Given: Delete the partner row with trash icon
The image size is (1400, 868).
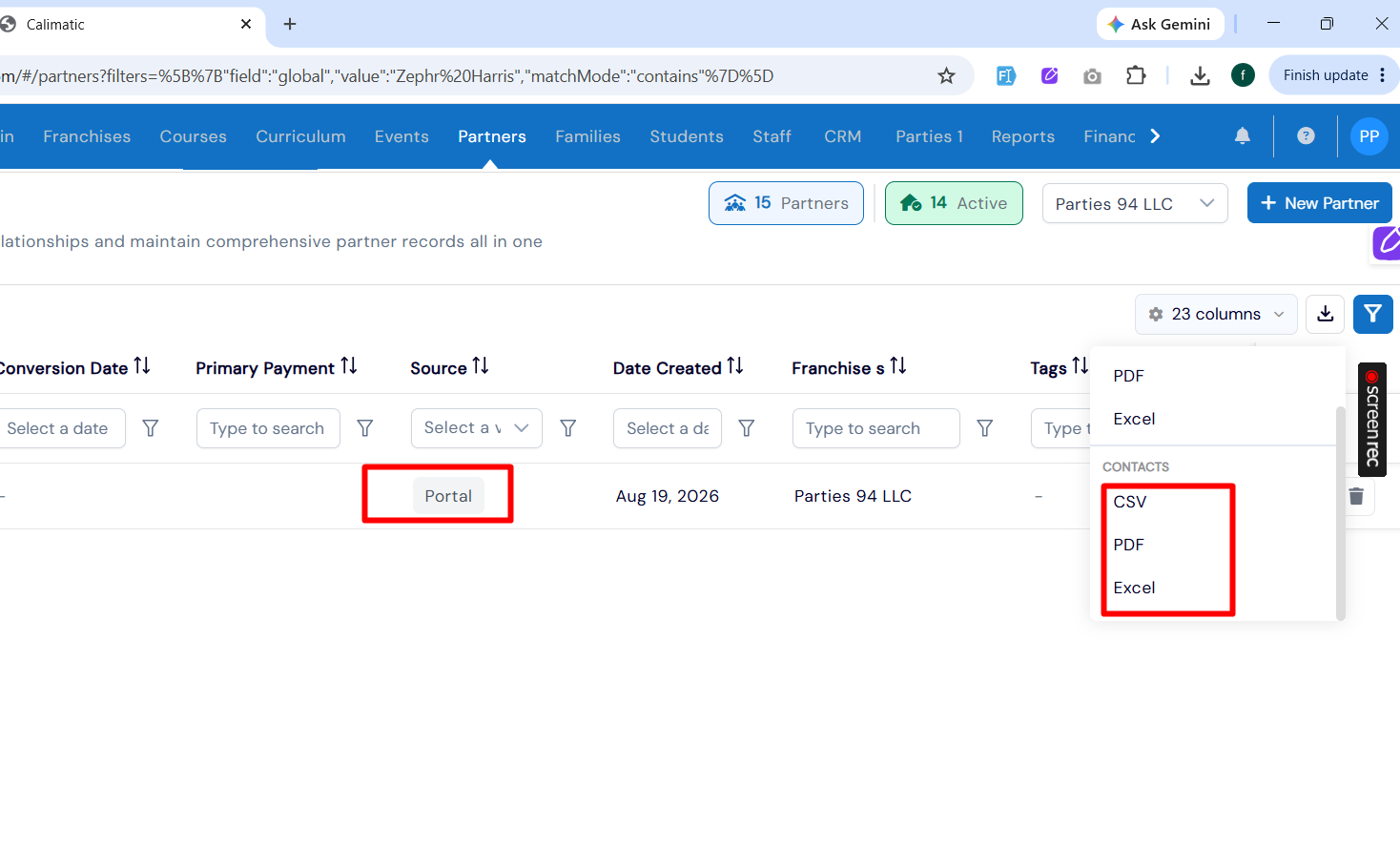Looking at the screenshot, I should (1356, 496).
